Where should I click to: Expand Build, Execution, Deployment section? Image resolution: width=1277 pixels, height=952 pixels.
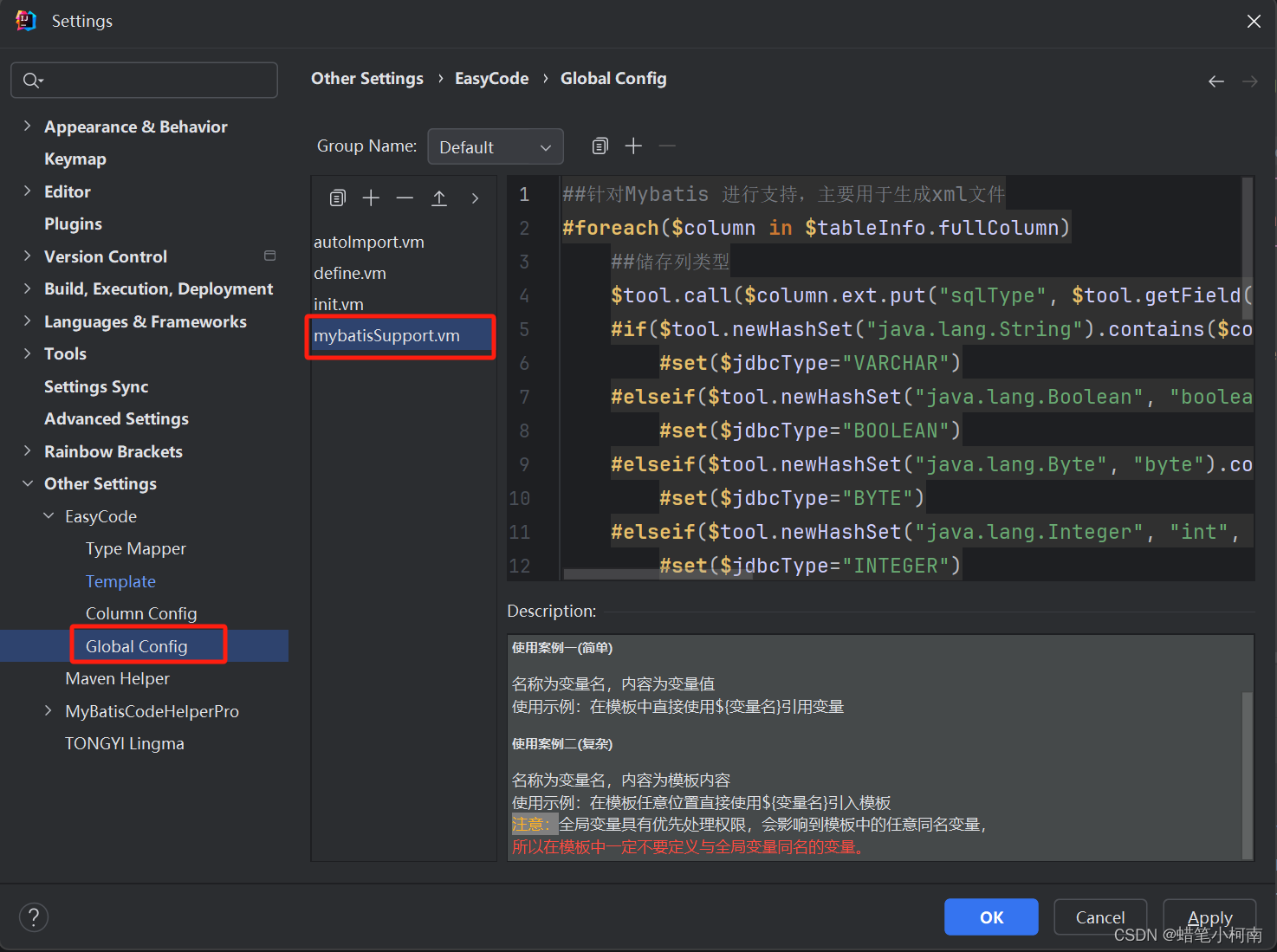[27, 288]
